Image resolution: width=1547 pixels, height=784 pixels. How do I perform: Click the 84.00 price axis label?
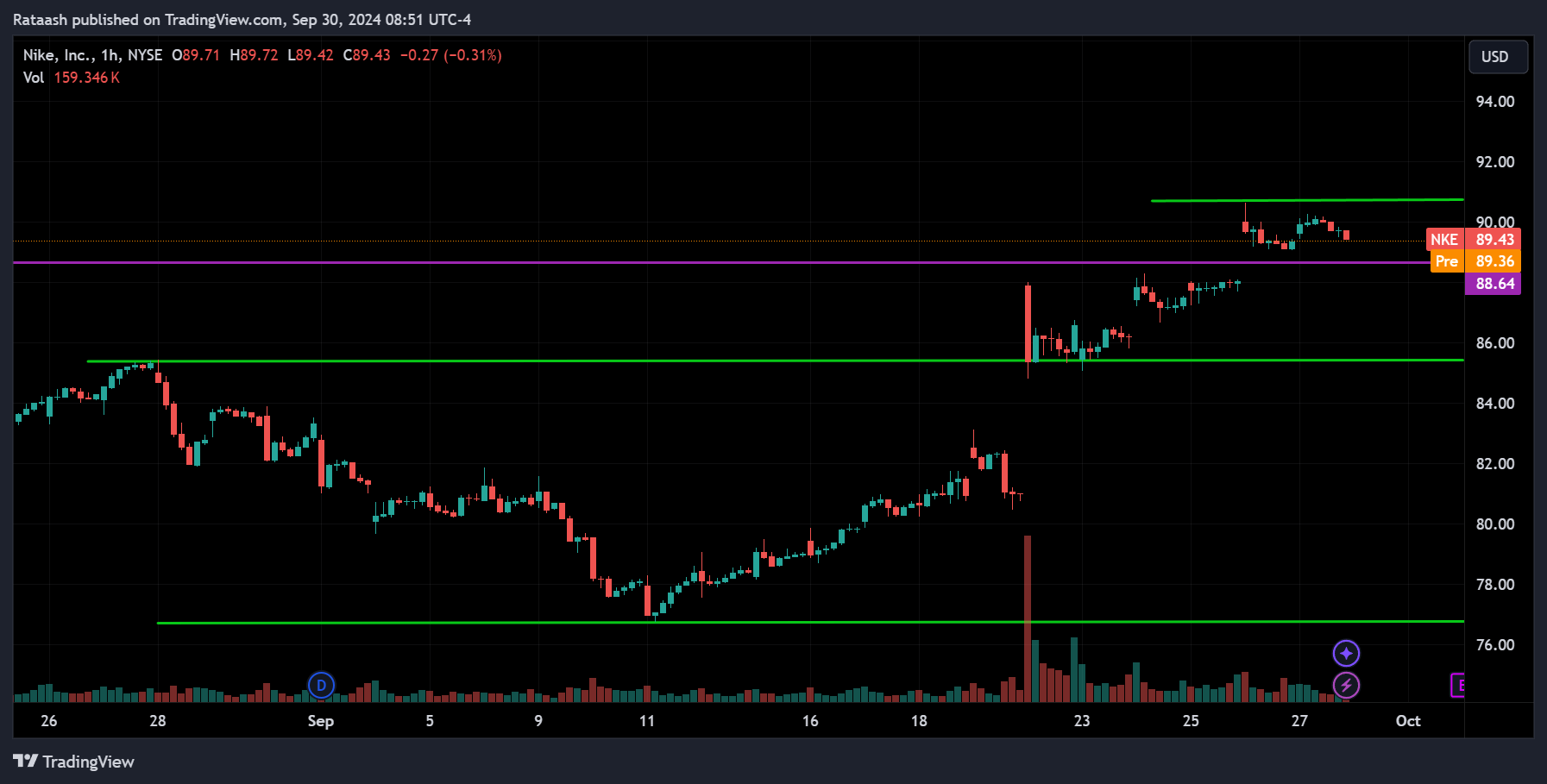1495,404
